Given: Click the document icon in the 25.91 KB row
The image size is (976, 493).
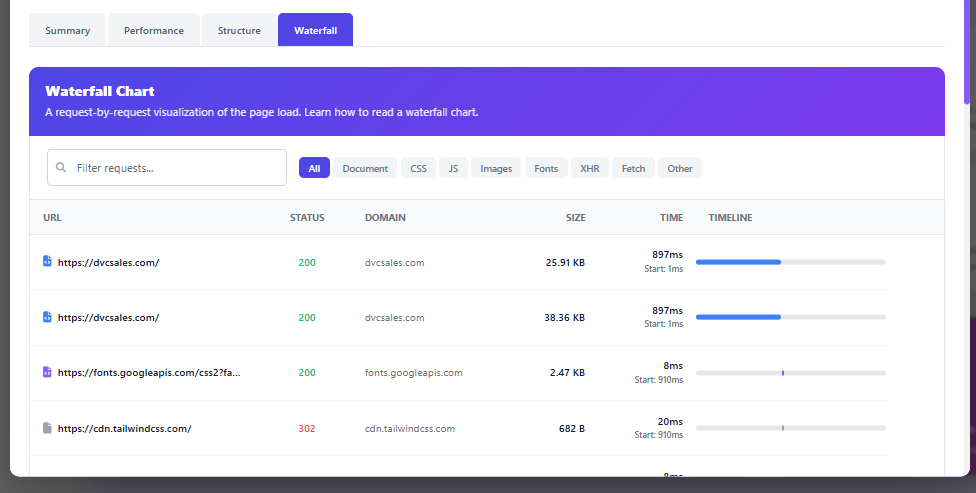Looking at the screenshot, I should point(47,262).
